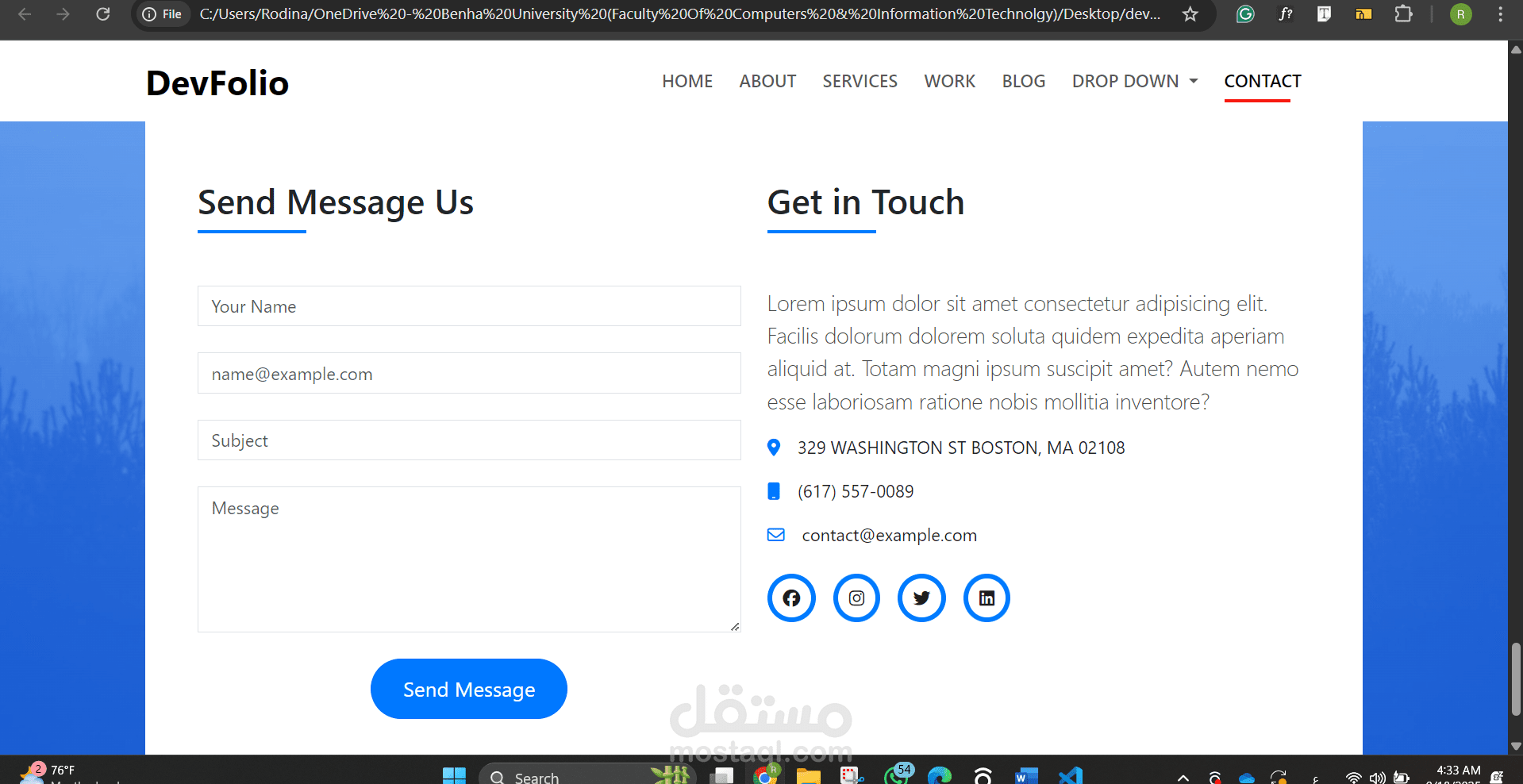1523x784 pixels.
Task: Open Microsoft Word from the taskbar
Action: click(x=1026, y=776)
